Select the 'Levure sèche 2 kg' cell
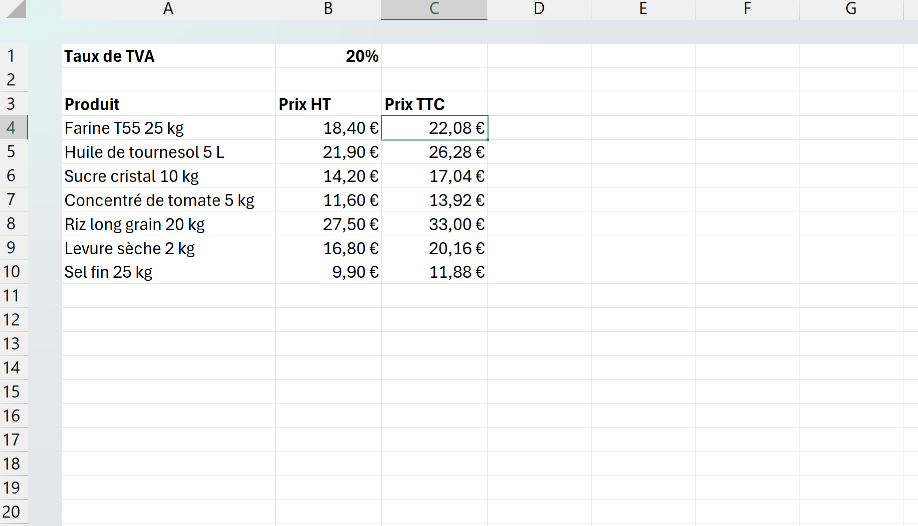Viewport: 918px width, 526px height. click(169, 248)
